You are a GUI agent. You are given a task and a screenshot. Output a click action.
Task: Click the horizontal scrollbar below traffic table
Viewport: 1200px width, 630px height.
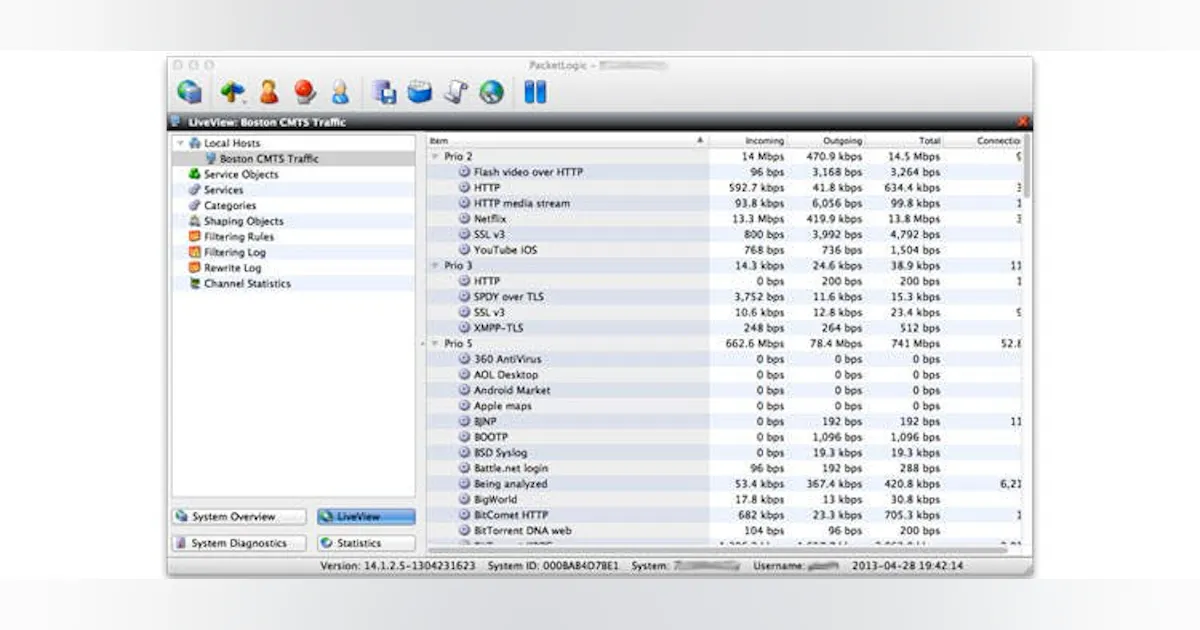(718, 550)
